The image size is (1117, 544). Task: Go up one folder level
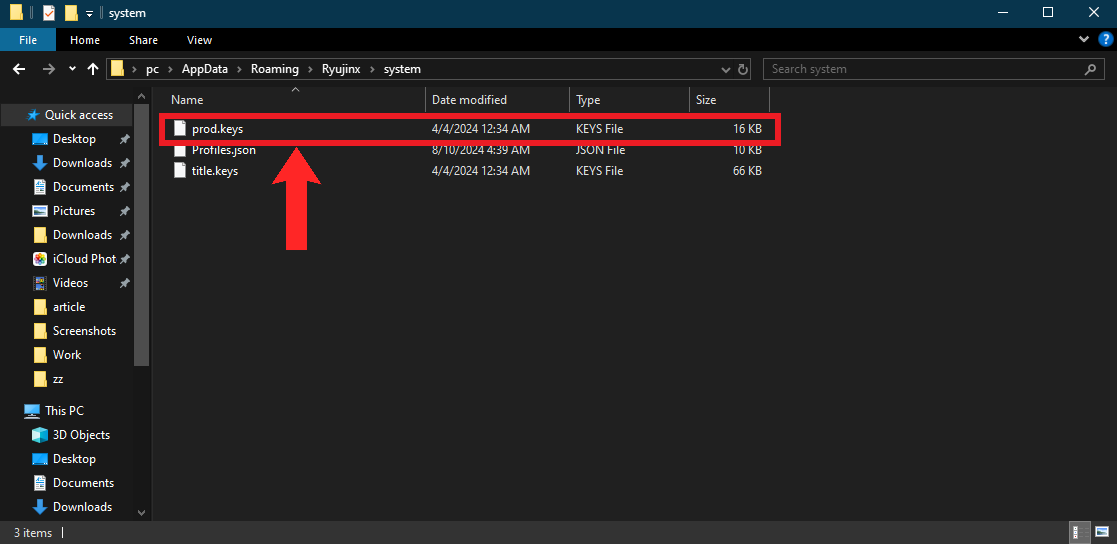(x=93, y=69)
